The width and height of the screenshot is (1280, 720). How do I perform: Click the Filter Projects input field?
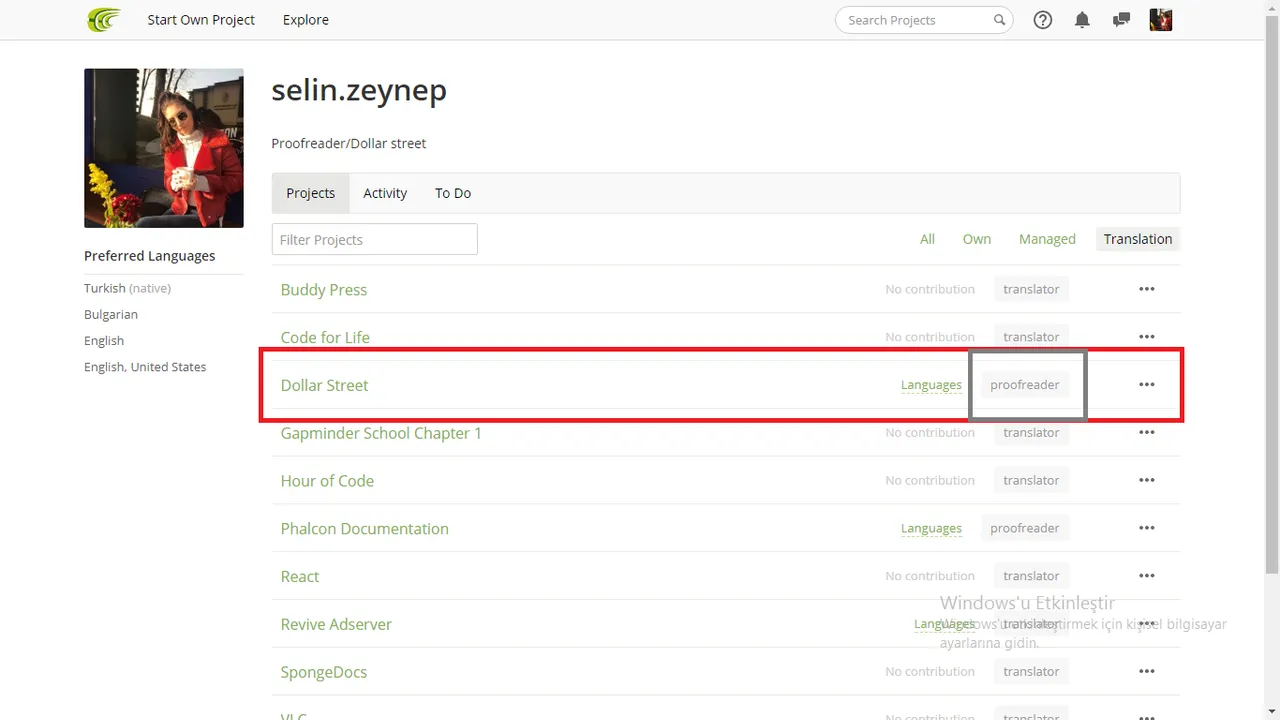click(374, 239)
